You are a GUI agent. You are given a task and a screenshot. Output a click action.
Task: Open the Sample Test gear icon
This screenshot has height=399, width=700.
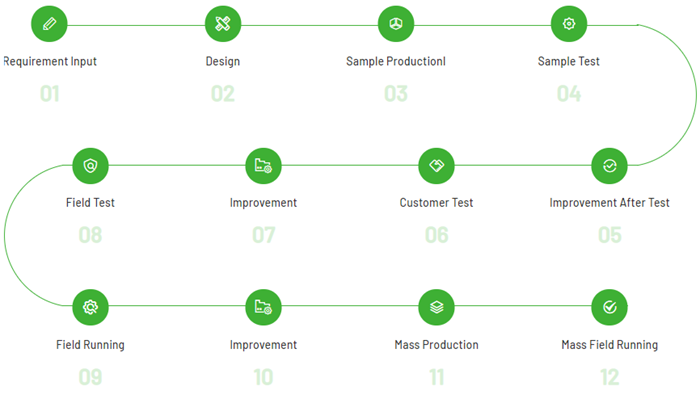[x=569, y=24]
